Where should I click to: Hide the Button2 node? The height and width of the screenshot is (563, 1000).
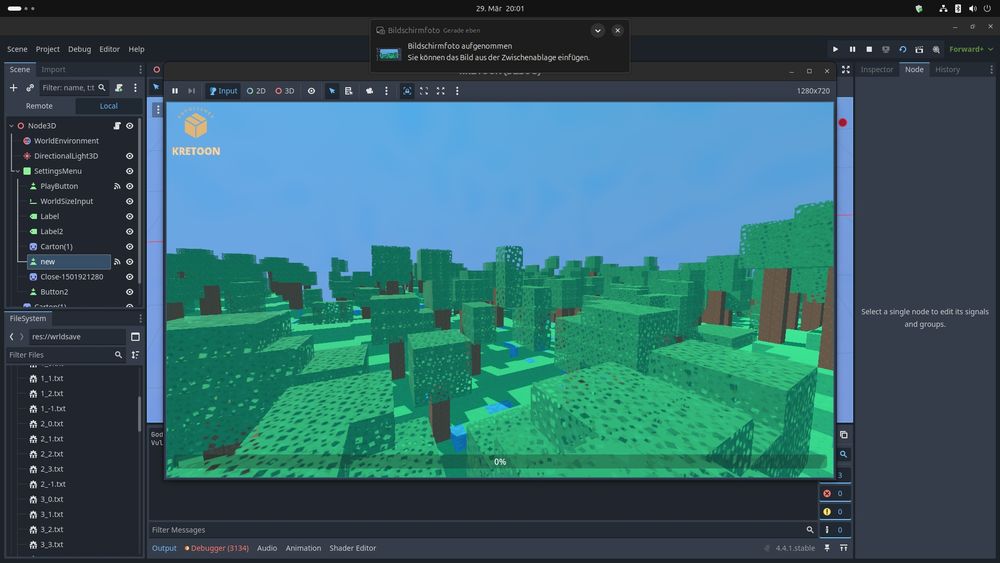(129, 292)
